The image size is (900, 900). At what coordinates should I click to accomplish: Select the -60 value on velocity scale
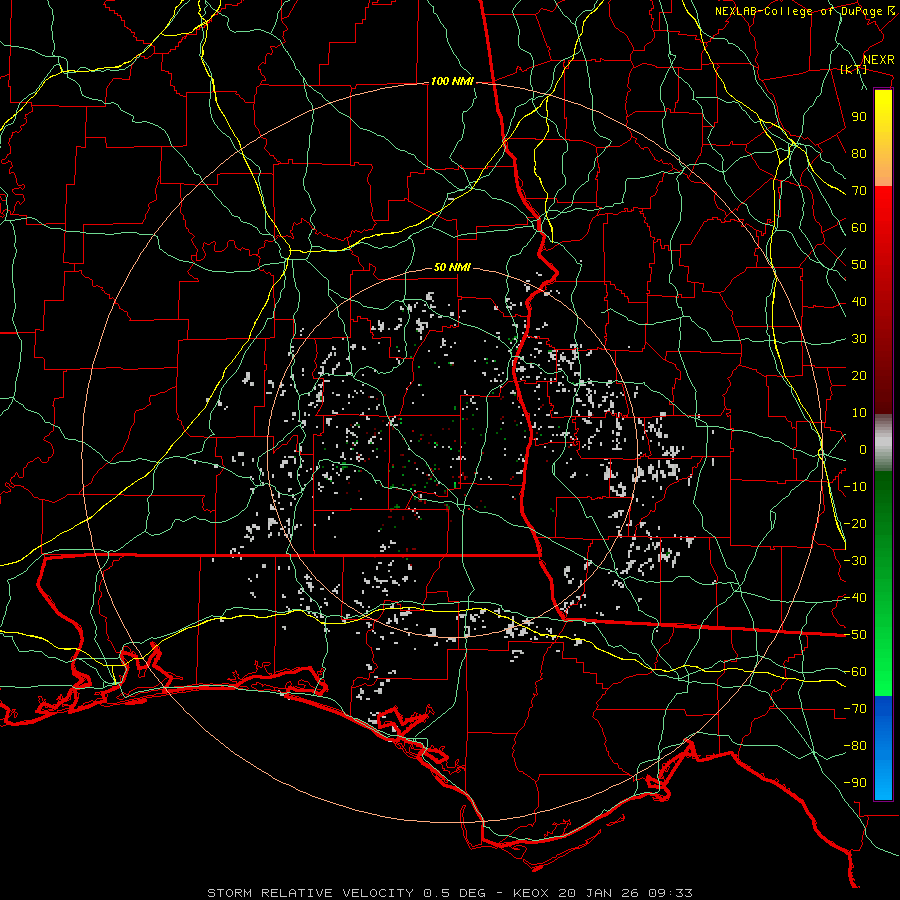pos(855,672)
